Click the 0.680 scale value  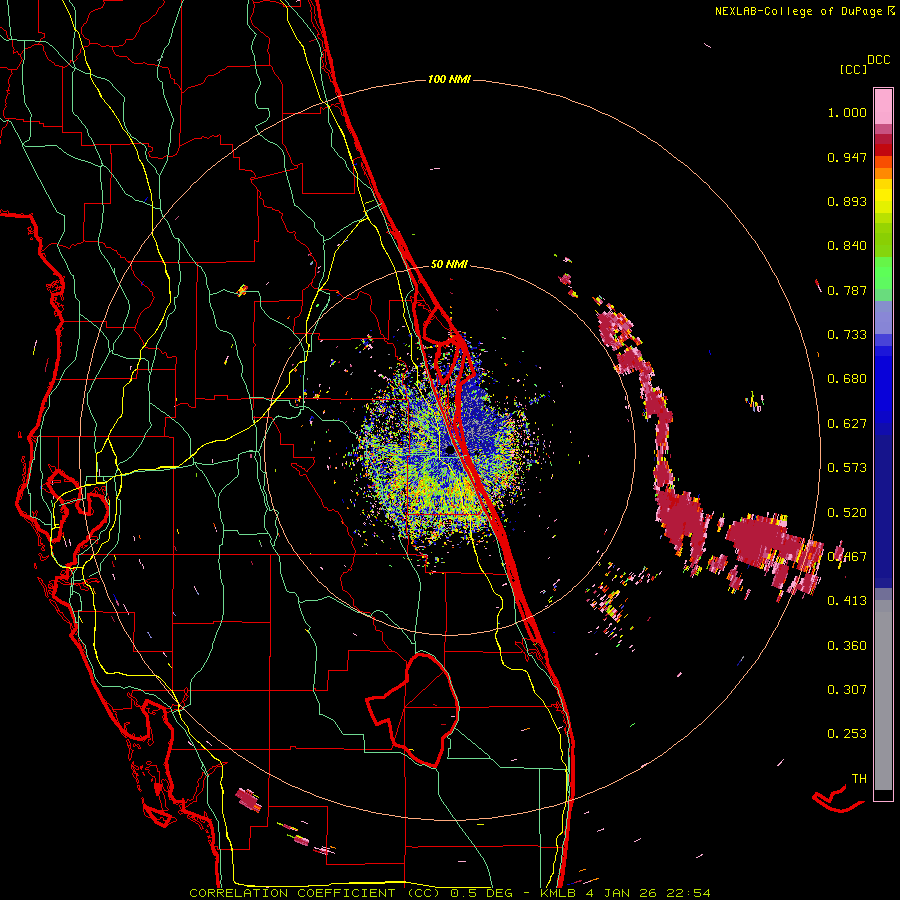[x=847, y=379]
